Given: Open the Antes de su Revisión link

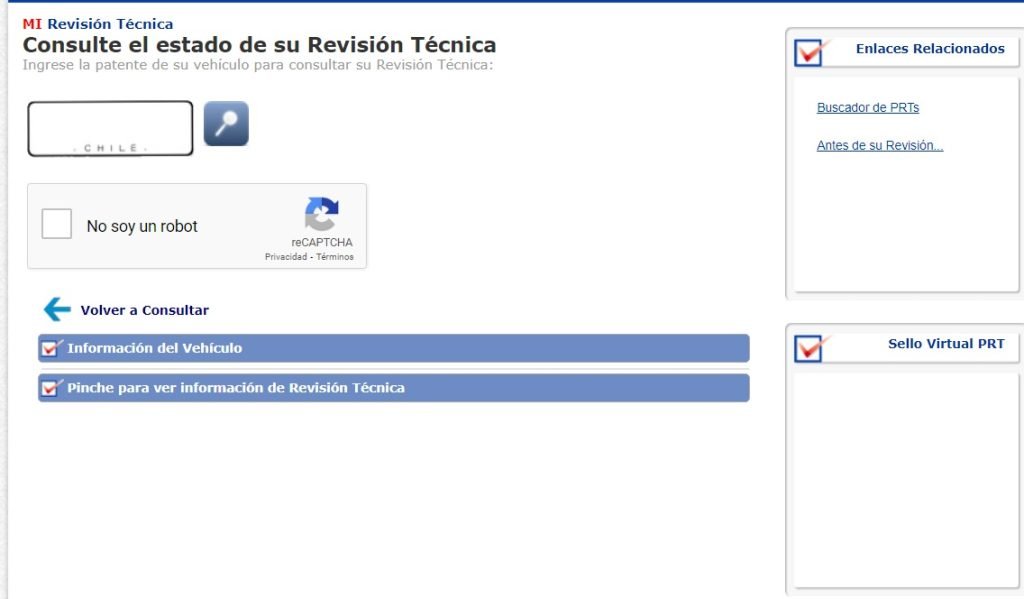Looking at the screenshot, I should click(x=880, y=146).
